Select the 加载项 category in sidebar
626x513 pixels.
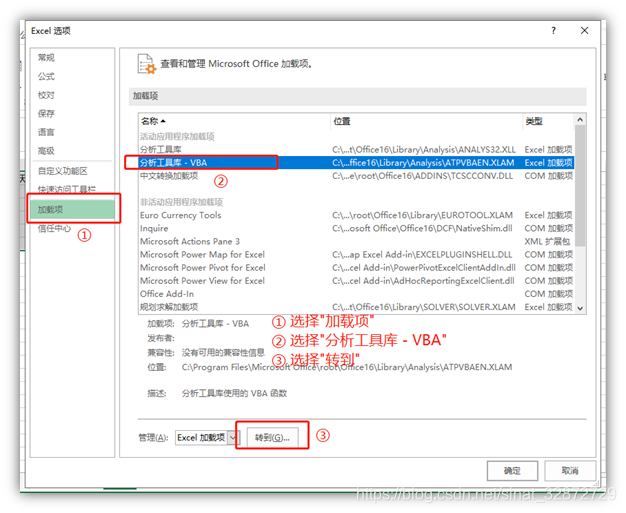click(72, 209)
